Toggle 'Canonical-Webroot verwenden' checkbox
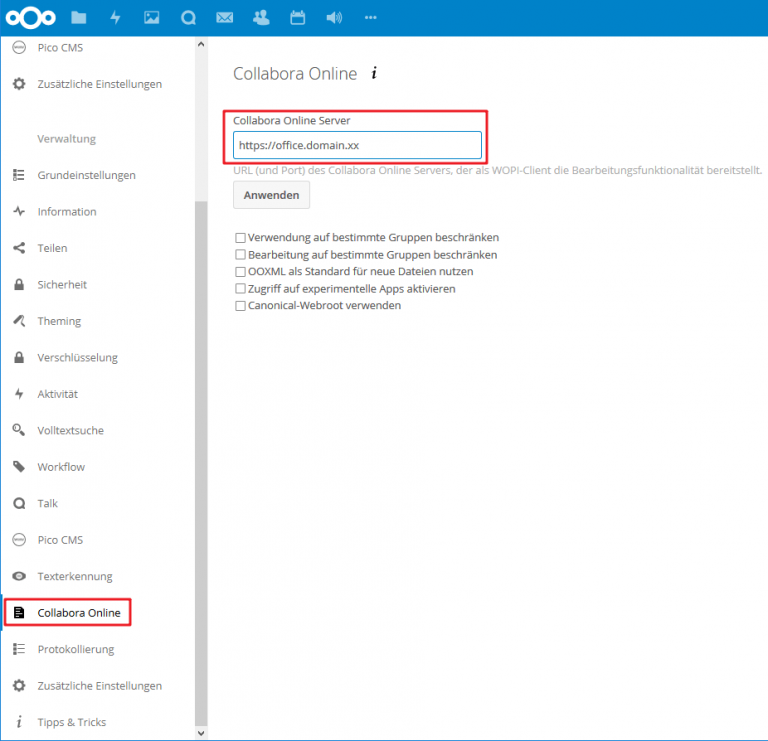 (x=240, y=306)
